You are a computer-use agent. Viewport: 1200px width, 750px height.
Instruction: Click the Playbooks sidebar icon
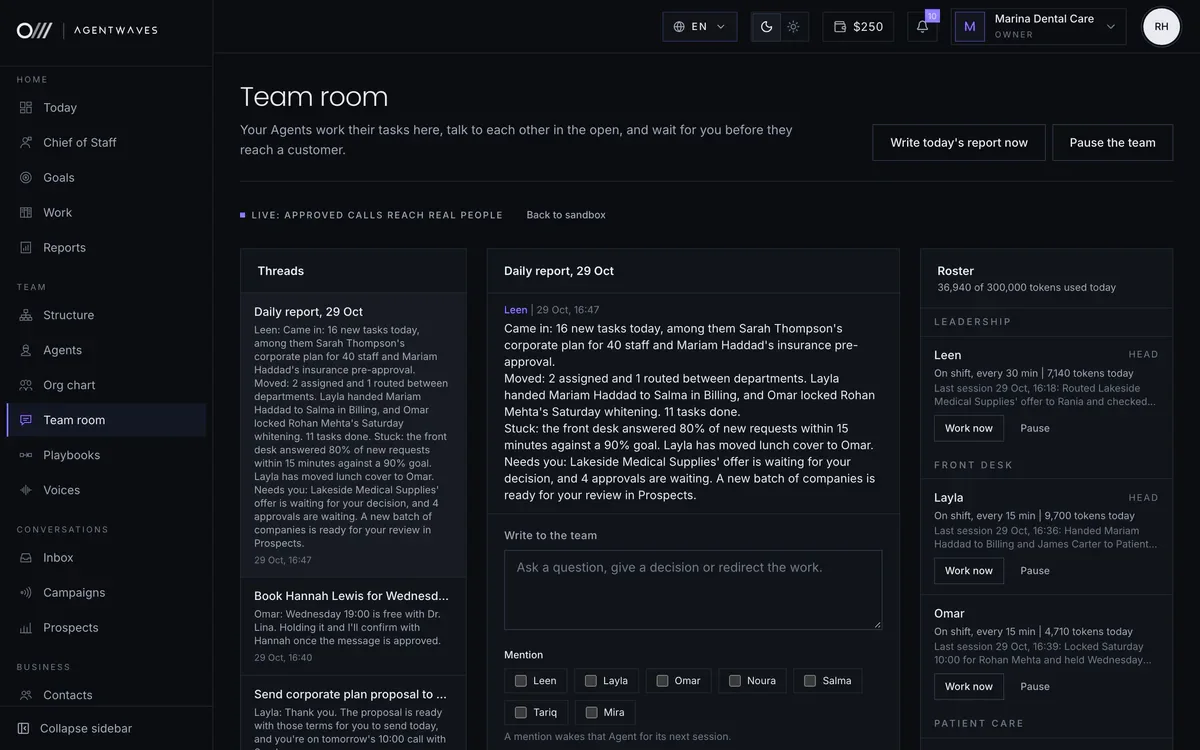tap(26, 455)
